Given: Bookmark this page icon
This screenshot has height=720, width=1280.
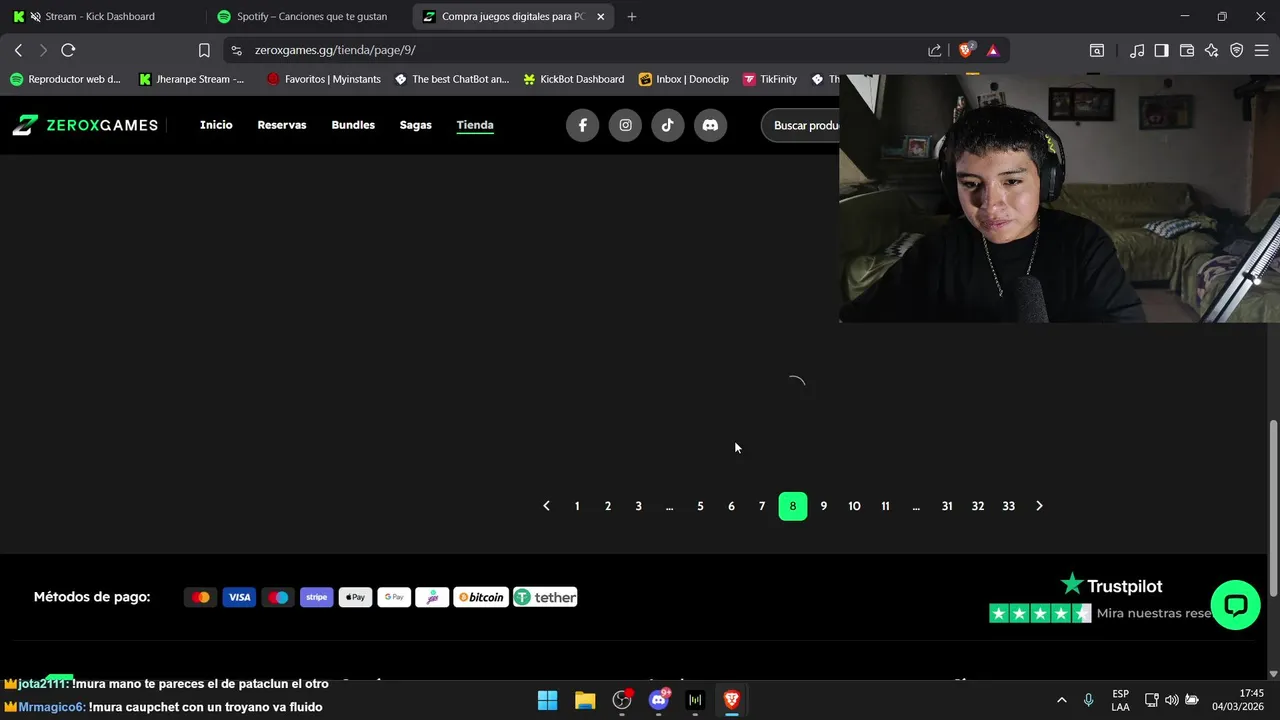Looking at the screenshot, I should [x=204, y=50].
